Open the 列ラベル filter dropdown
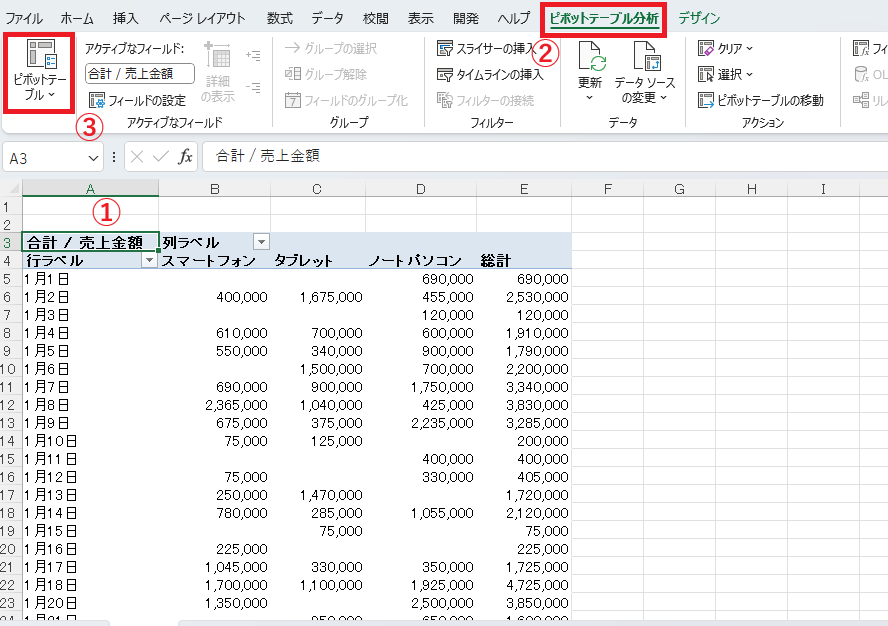The width and height of the screenshot is (888, 626). [261, 242]
